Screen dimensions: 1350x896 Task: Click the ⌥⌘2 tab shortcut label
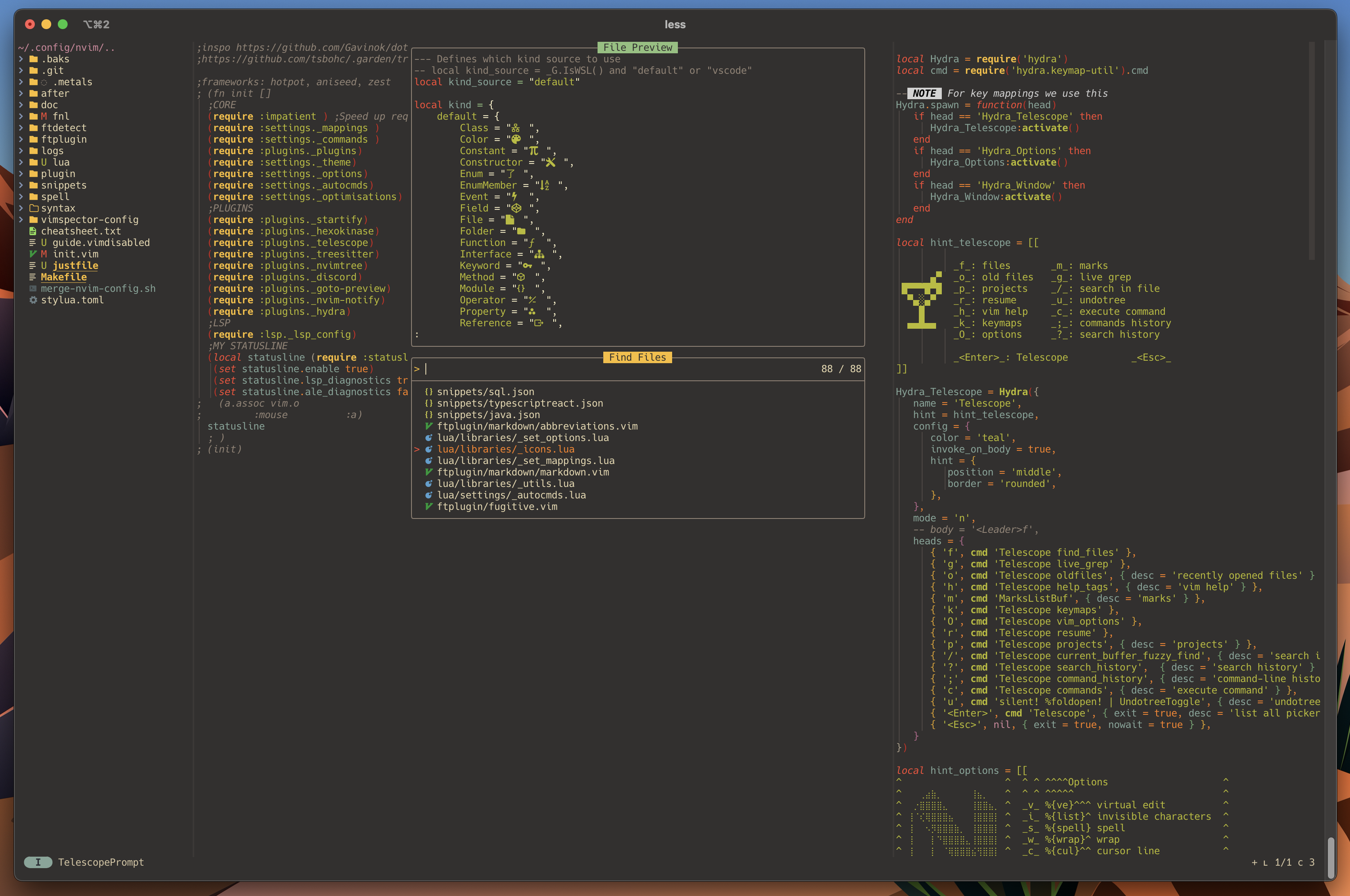coord(96,25)
